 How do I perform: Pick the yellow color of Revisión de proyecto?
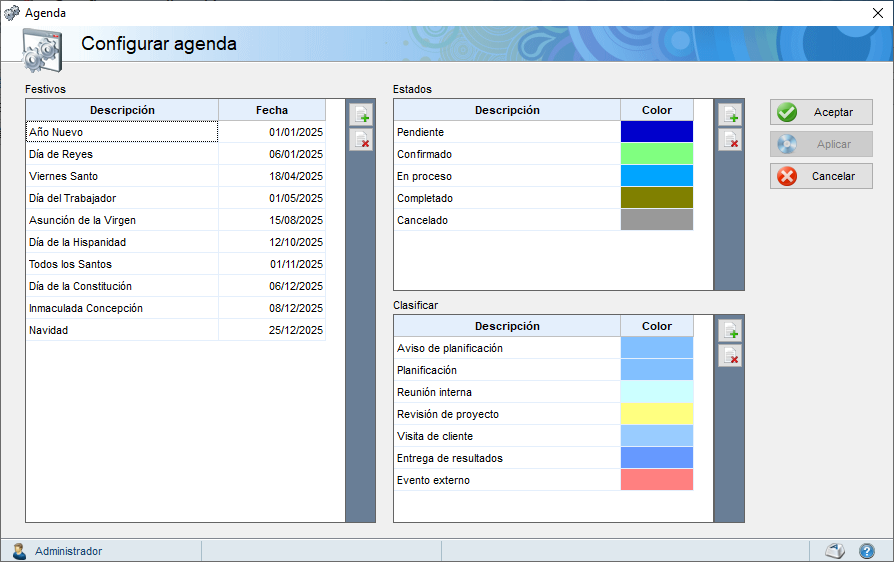click(657, 414)
